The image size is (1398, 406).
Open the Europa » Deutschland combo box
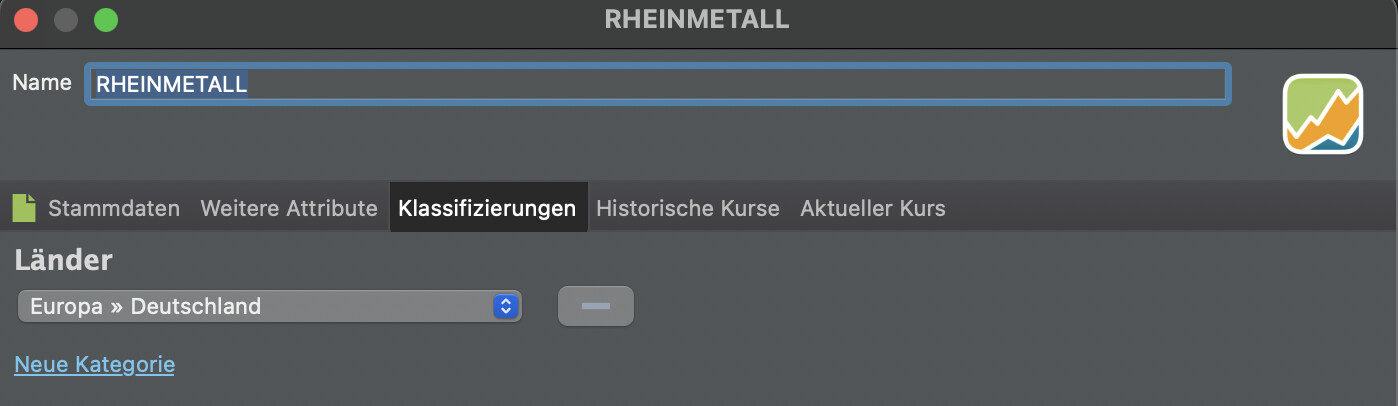pos(269,306)
